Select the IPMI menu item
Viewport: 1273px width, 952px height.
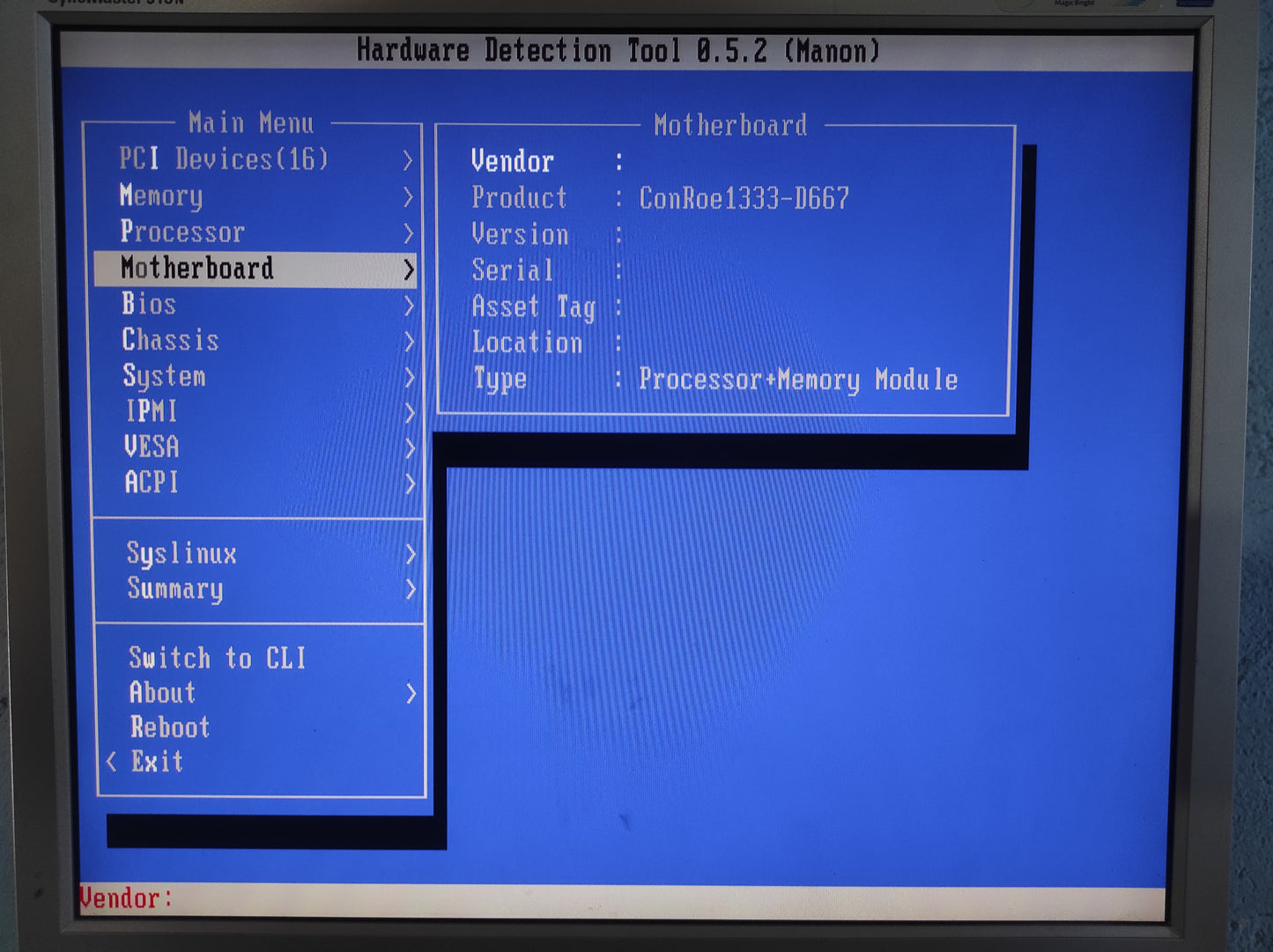coord(151,411)
